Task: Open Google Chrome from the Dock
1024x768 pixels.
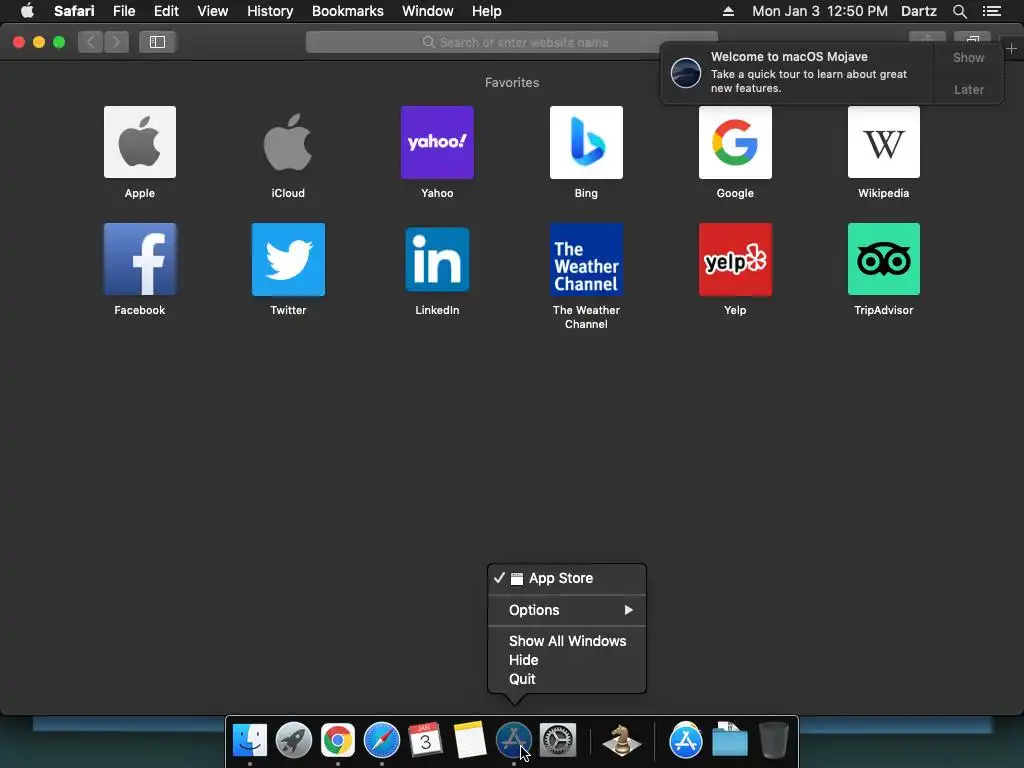Action: (x=338, y=740)
